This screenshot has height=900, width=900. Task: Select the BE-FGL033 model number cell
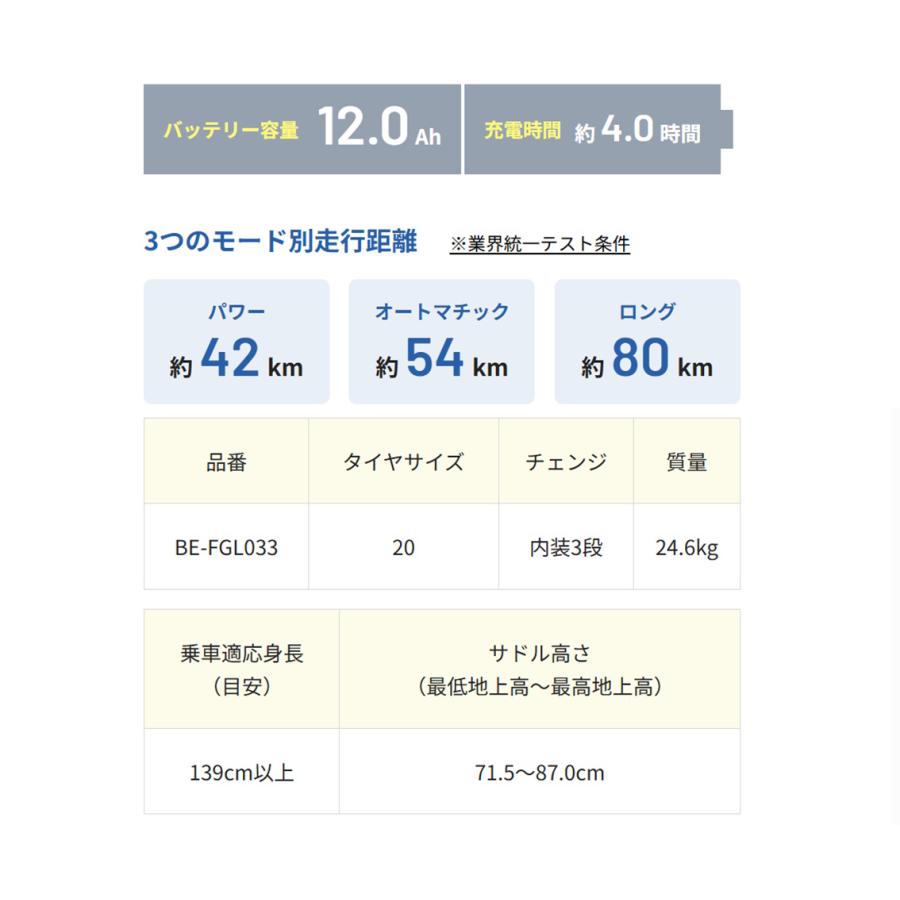[x=226, y=548]
